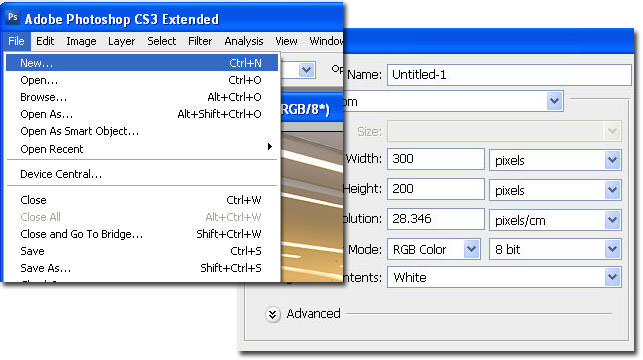Click the Resolution field showing 28.346
This screenshot has width=643, height=360.
[436, 219]
